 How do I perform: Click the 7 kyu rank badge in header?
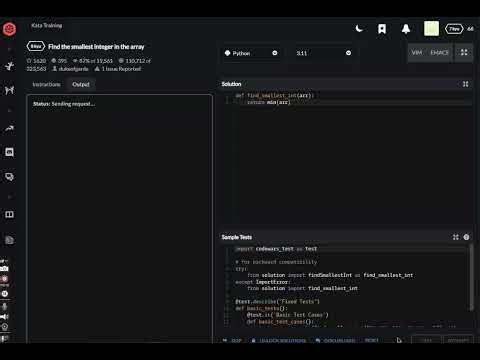pos(454,29)
